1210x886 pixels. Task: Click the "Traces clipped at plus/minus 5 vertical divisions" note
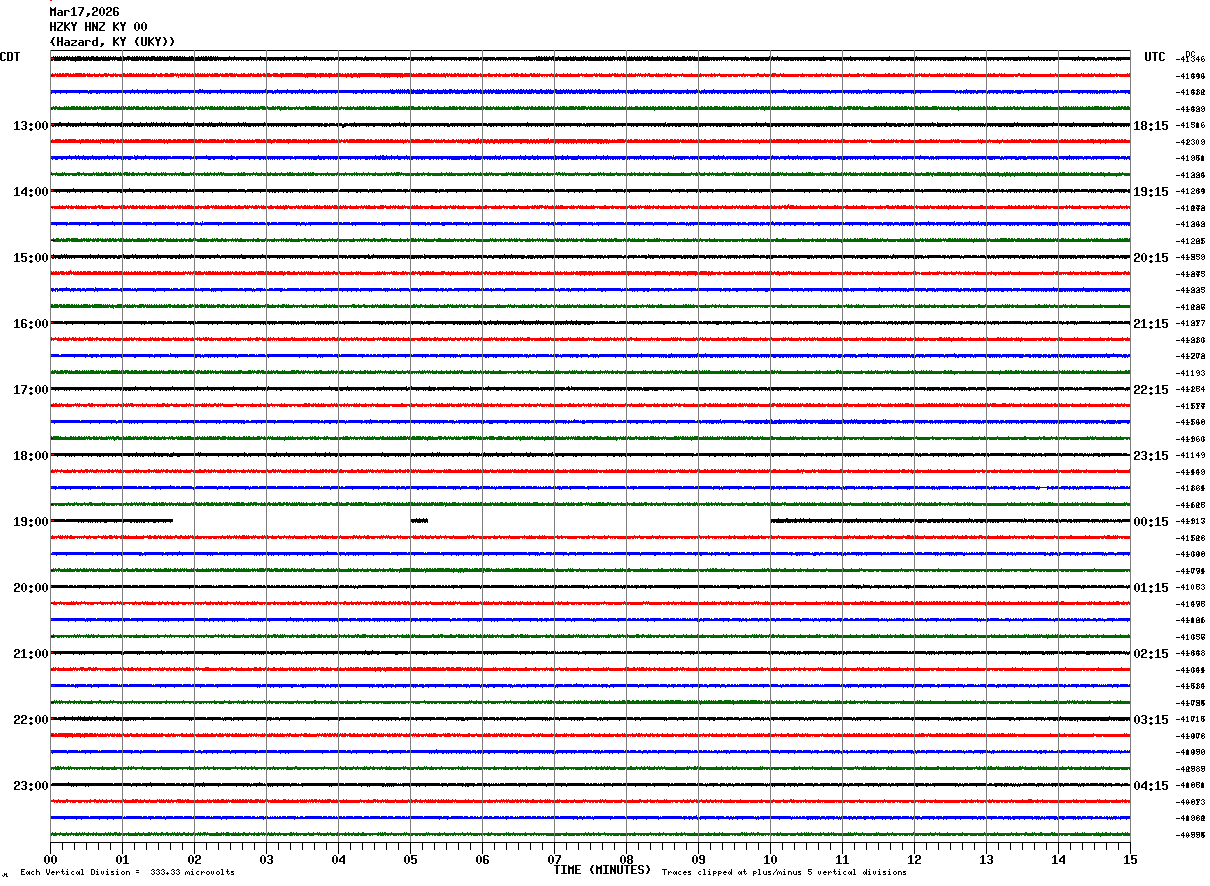(x=784, y=873)
